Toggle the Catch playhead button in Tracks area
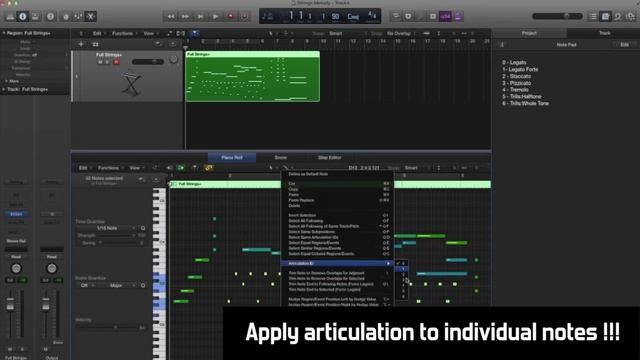 coord(195,33)
